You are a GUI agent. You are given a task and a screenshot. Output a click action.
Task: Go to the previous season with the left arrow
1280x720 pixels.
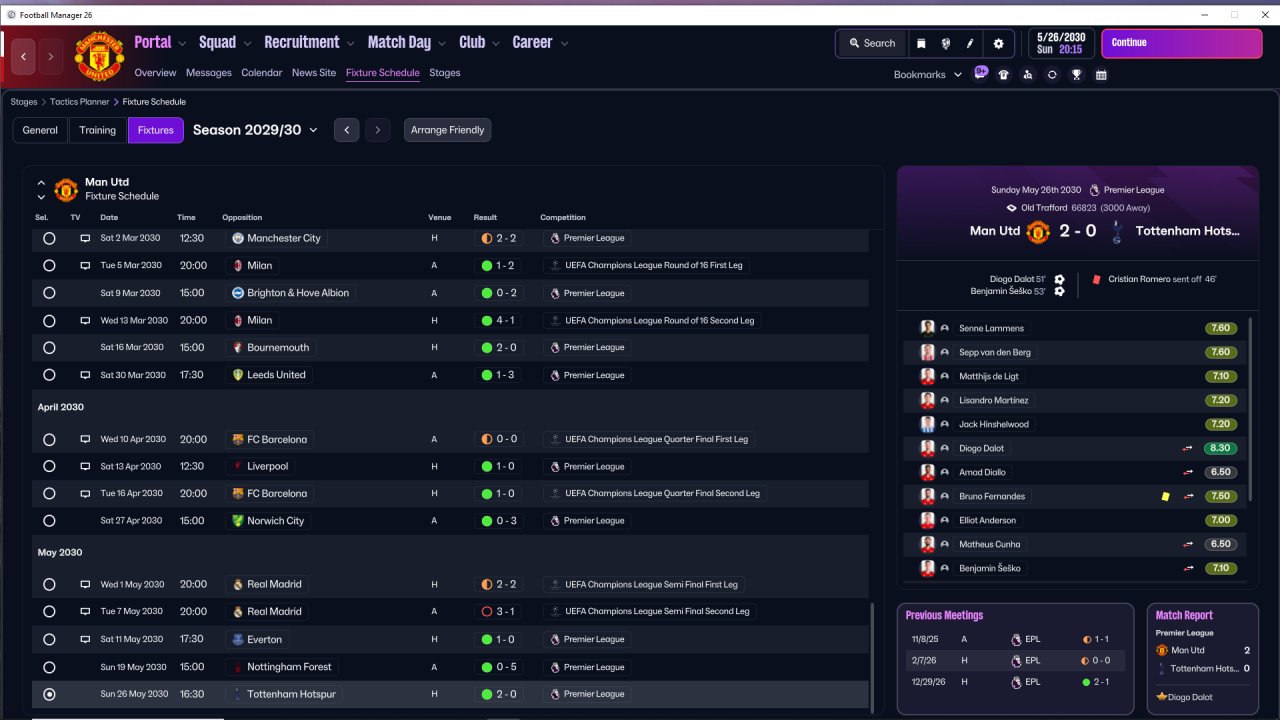(346, 130)
